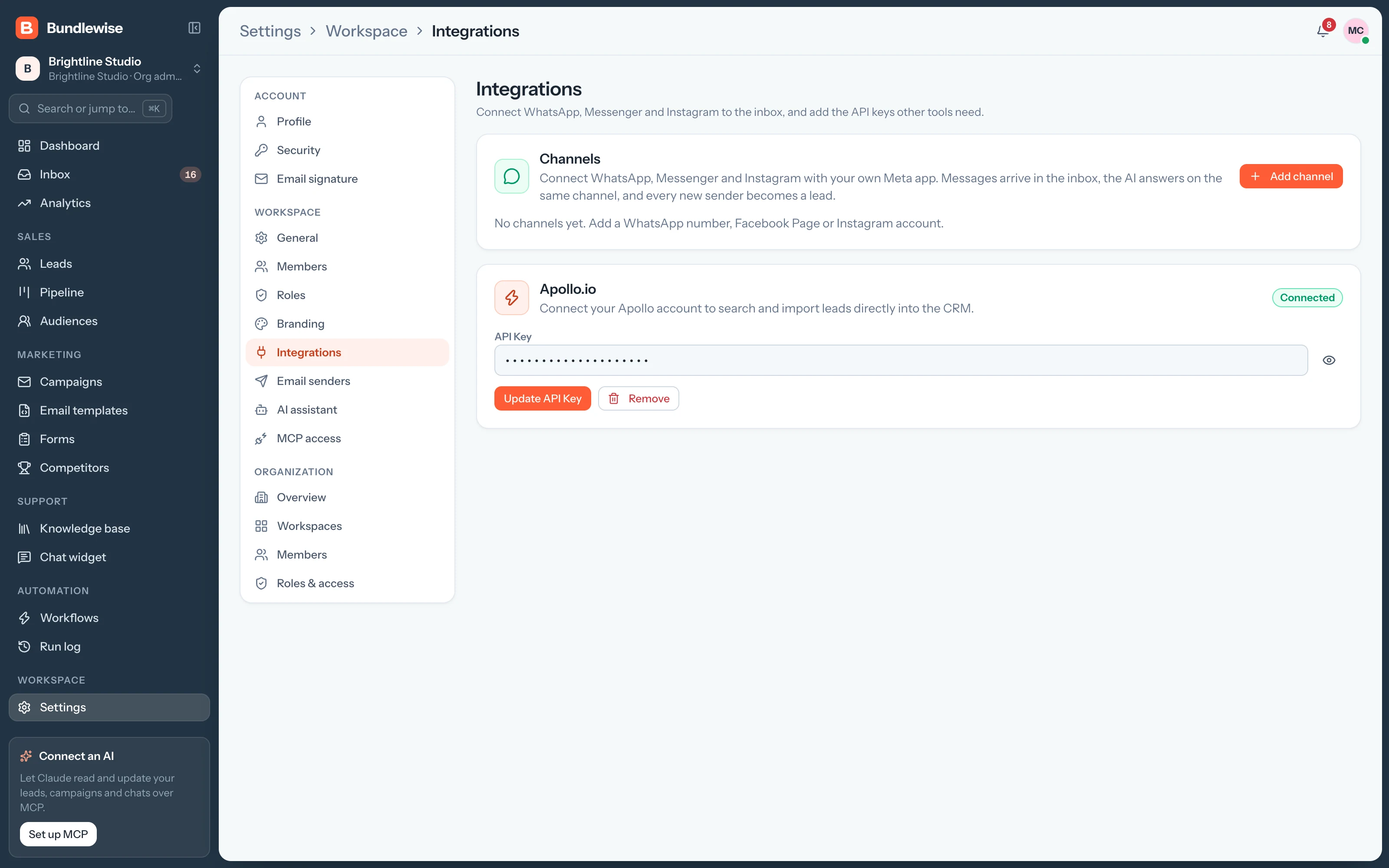Show the Apollo API key with the eye icon
The image size is (1389, 868).
tap(1329, 360)
